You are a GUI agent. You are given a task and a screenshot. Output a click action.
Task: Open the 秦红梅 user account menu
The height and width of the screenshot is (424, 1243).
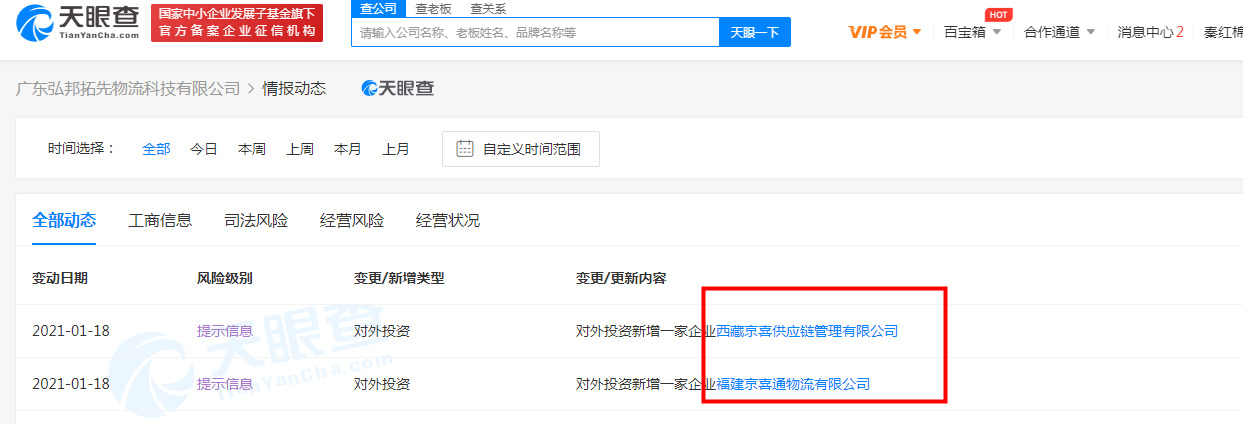click(1223, 32)
